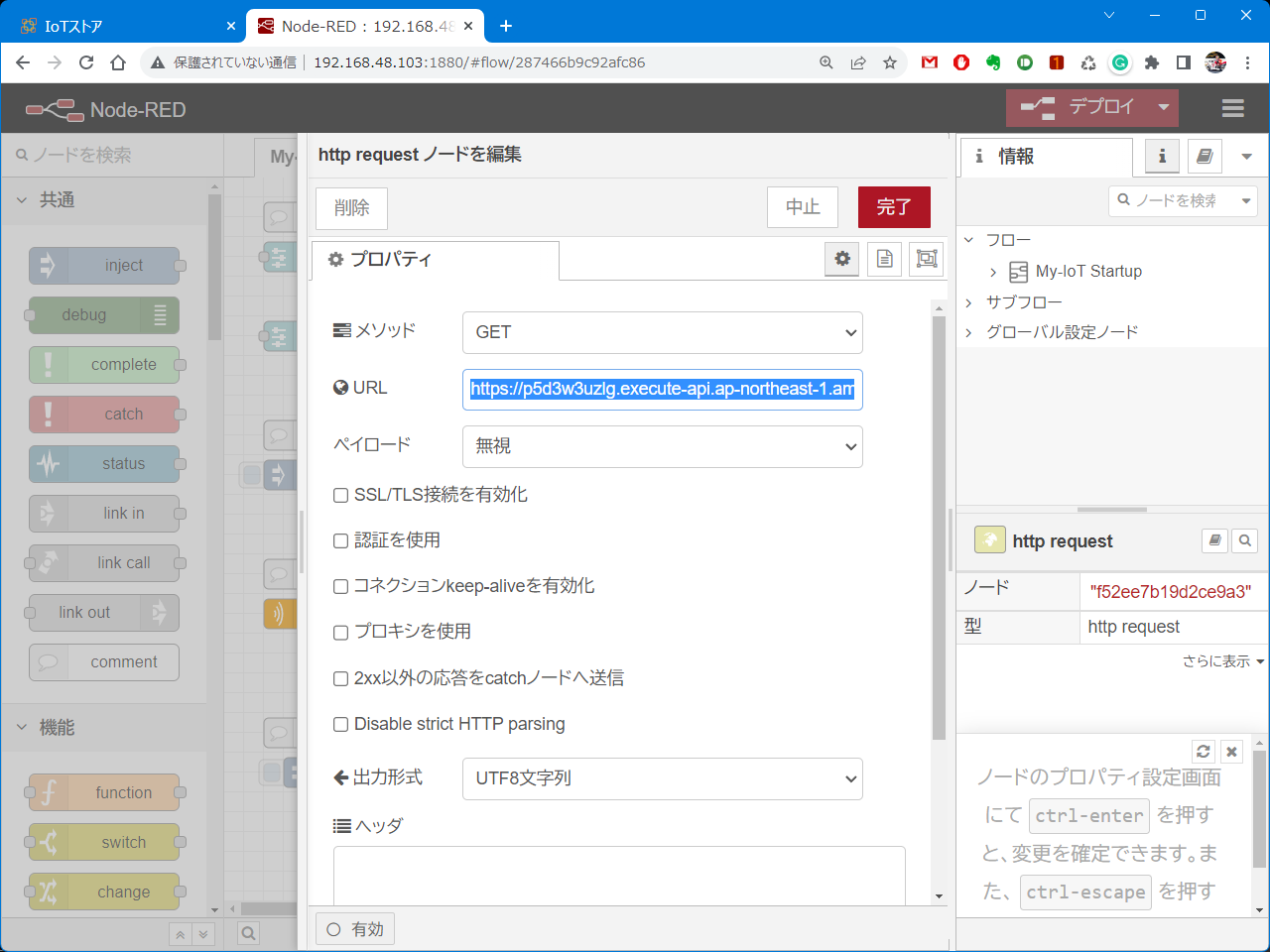Collapse the フロー tree section

(x=969, y=240)
